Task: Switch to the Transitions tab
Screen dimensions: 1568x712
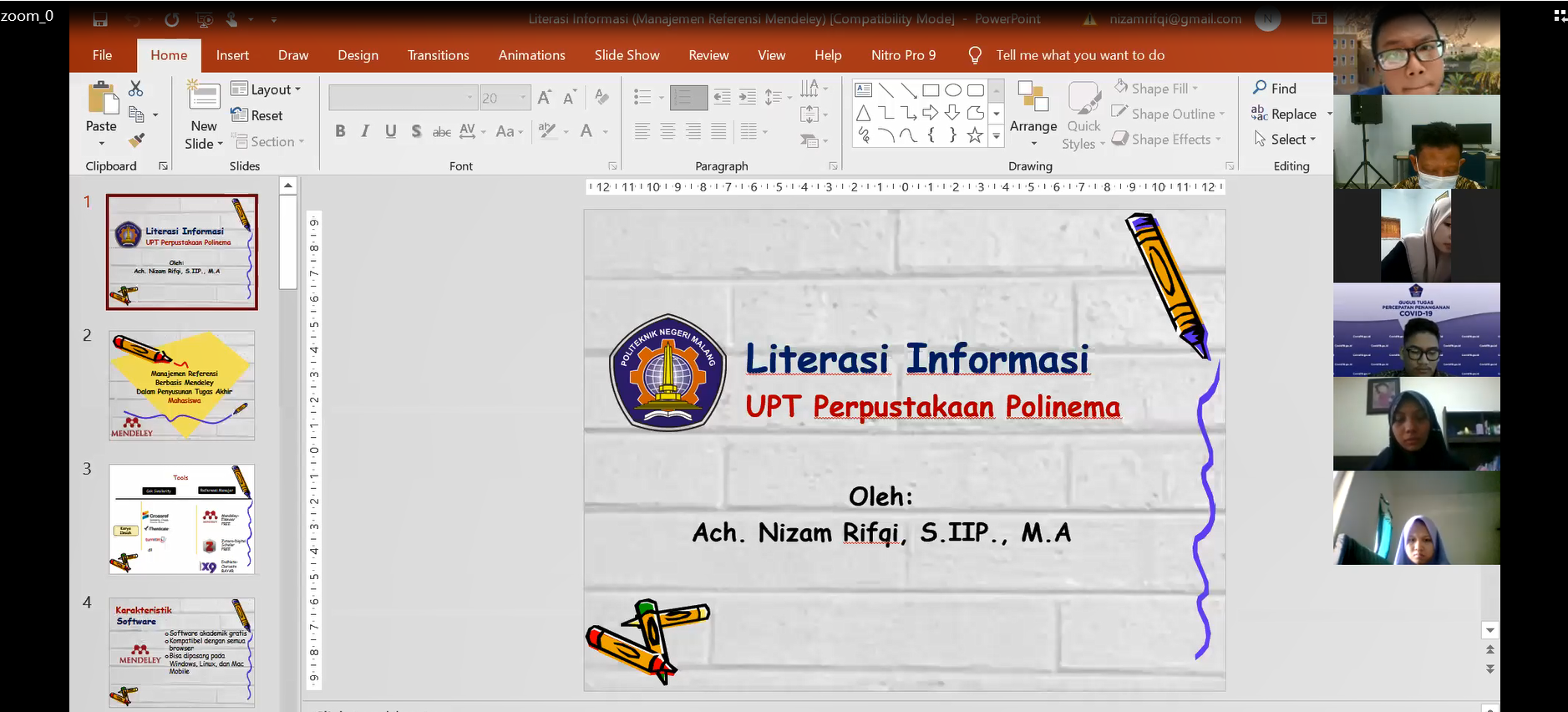Action: (x=438, y=55)
